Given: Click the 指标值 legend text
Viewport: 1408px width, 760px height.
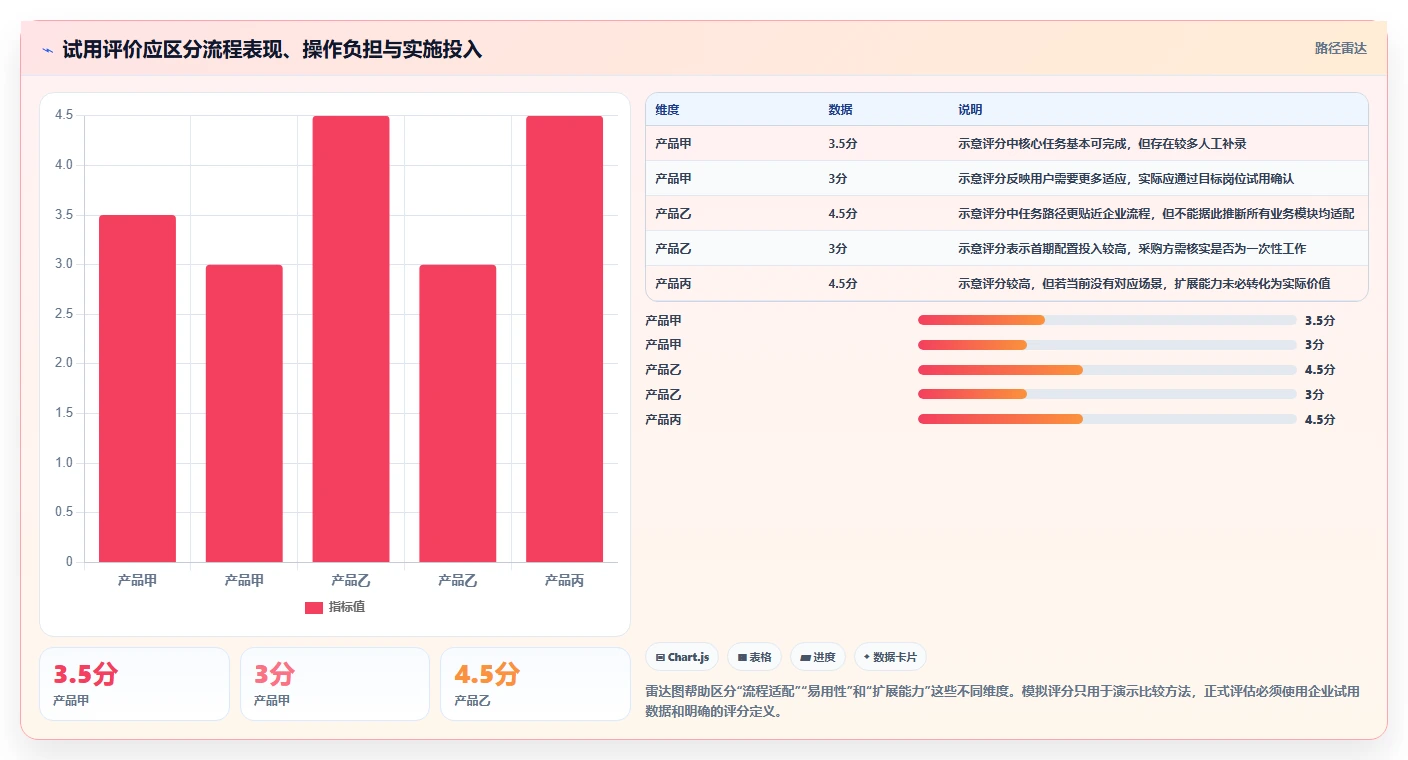Looking at the screenshot, I should click(x=347, y=607).
